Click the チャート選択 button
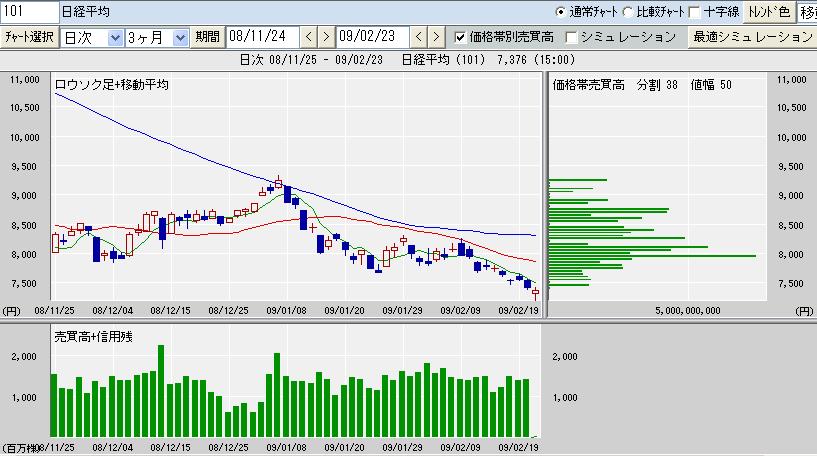The image size is (817, 456). [29, 37]
